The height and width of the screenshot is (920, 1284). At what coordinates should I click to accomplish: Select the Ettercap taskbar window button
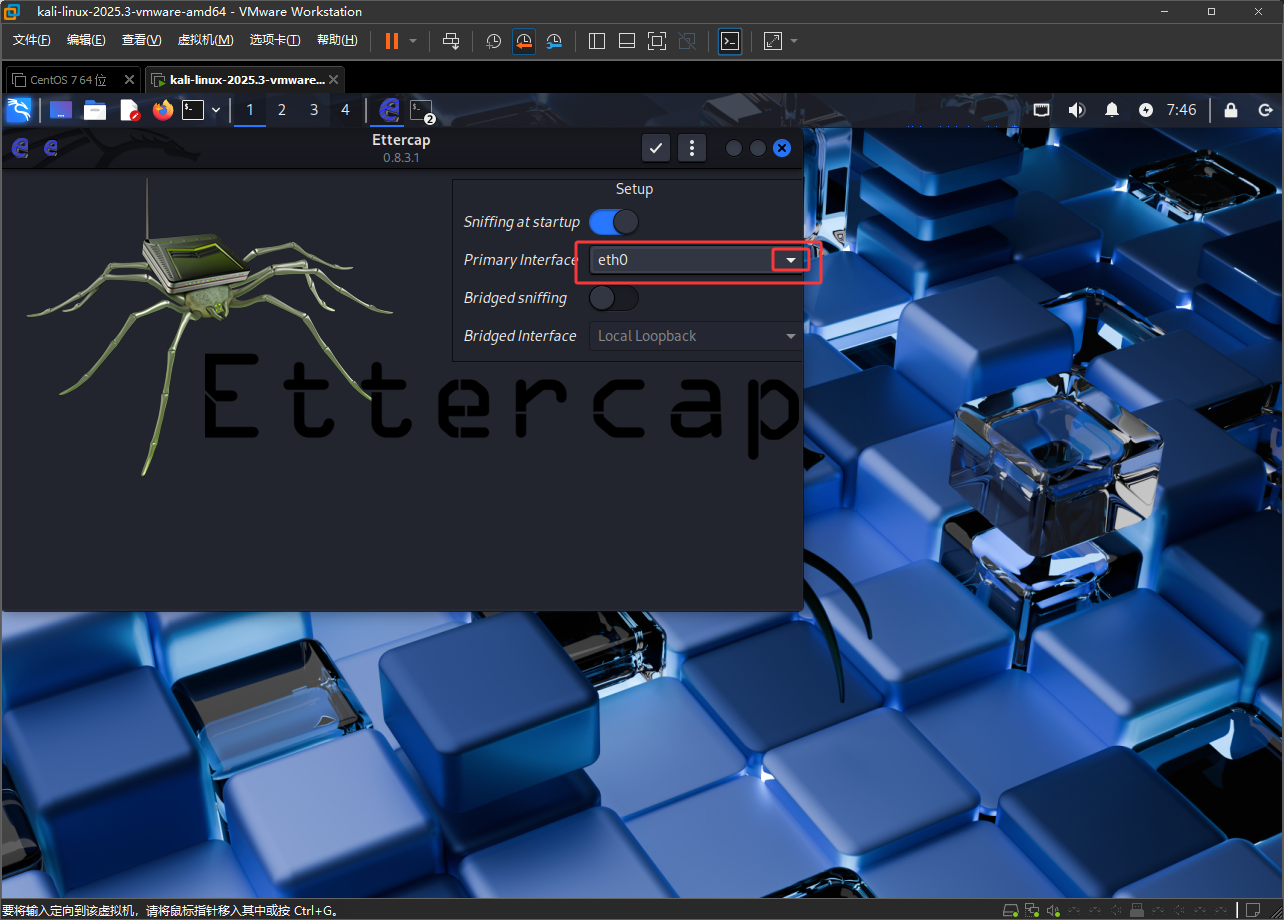point(389,110)
